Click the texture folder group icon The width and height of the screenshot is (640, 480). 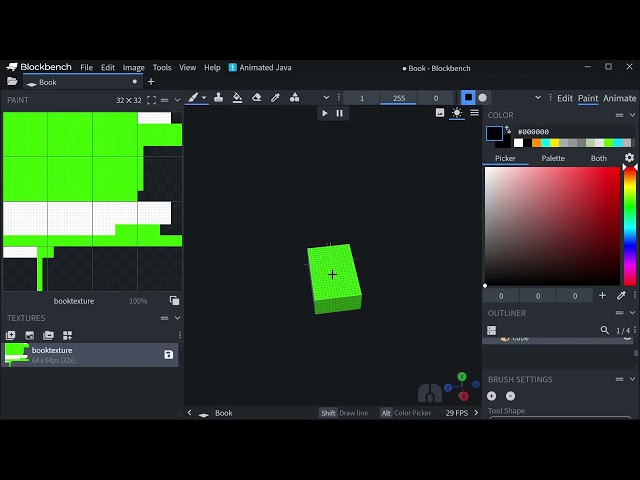(48, 336)
